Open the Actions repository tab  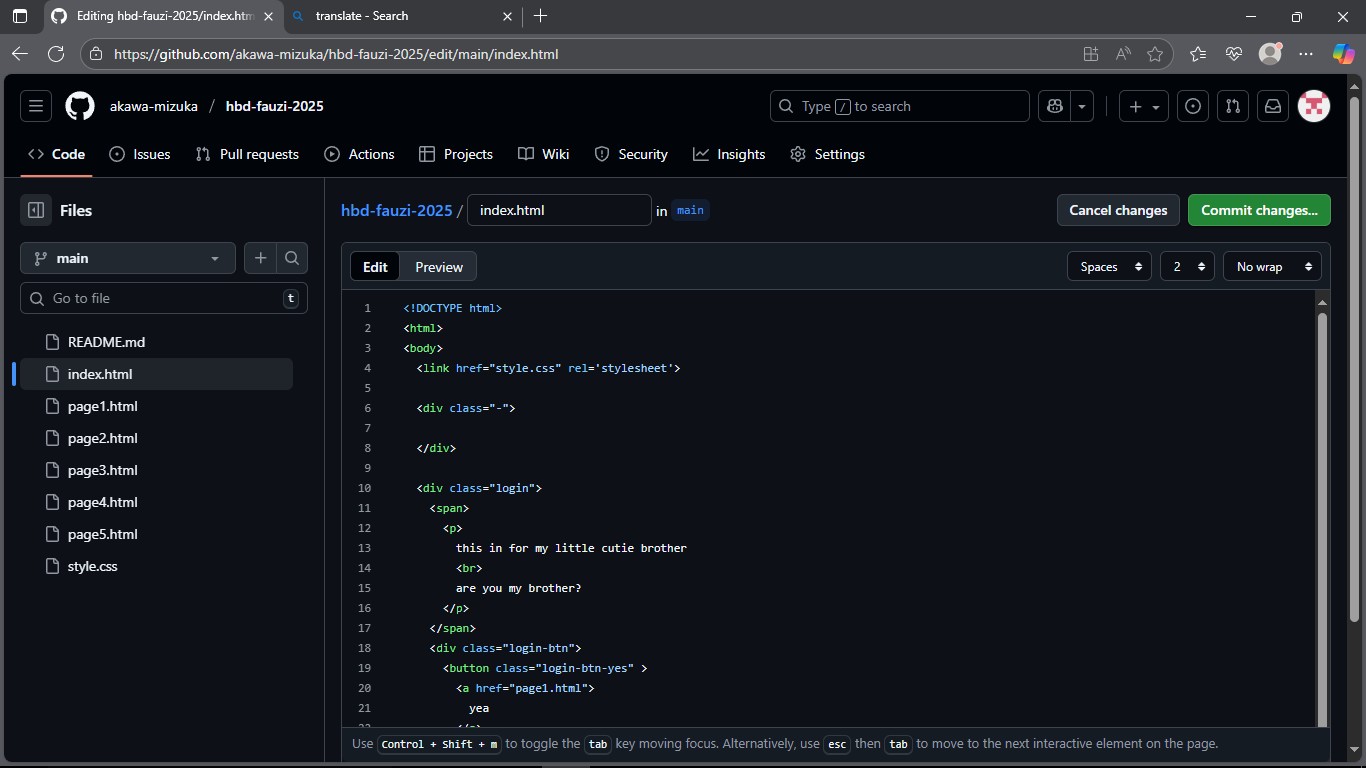359,154
